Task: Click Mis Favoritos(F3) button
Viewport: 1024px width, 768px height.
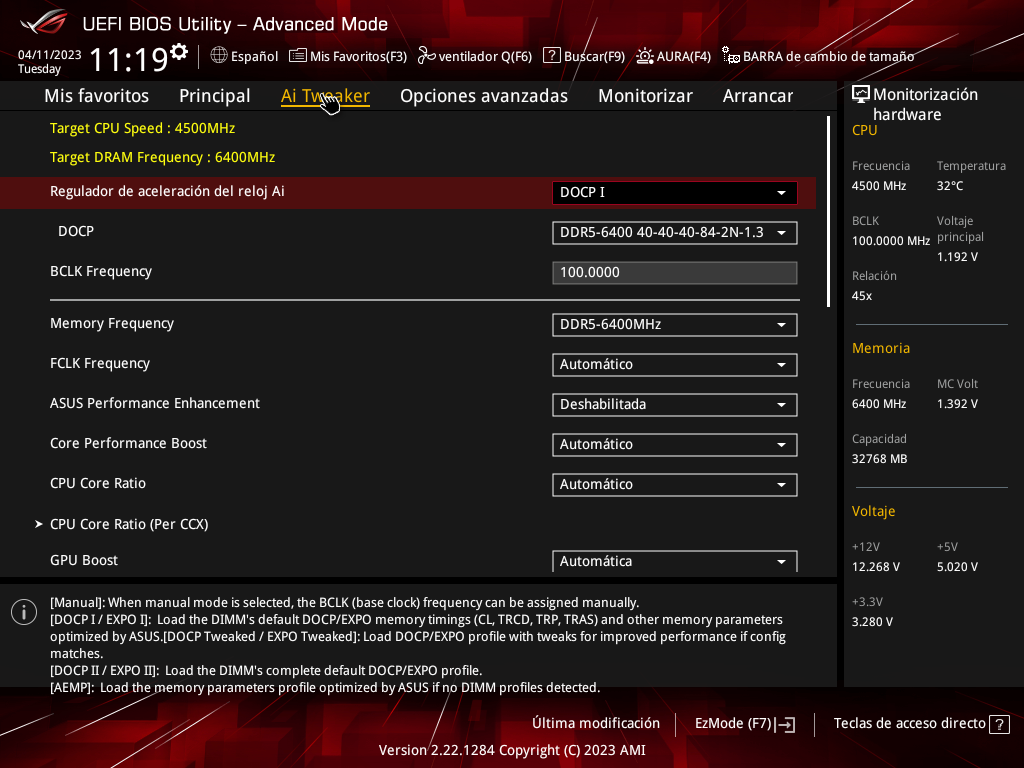Action: (x=348, y=56)
